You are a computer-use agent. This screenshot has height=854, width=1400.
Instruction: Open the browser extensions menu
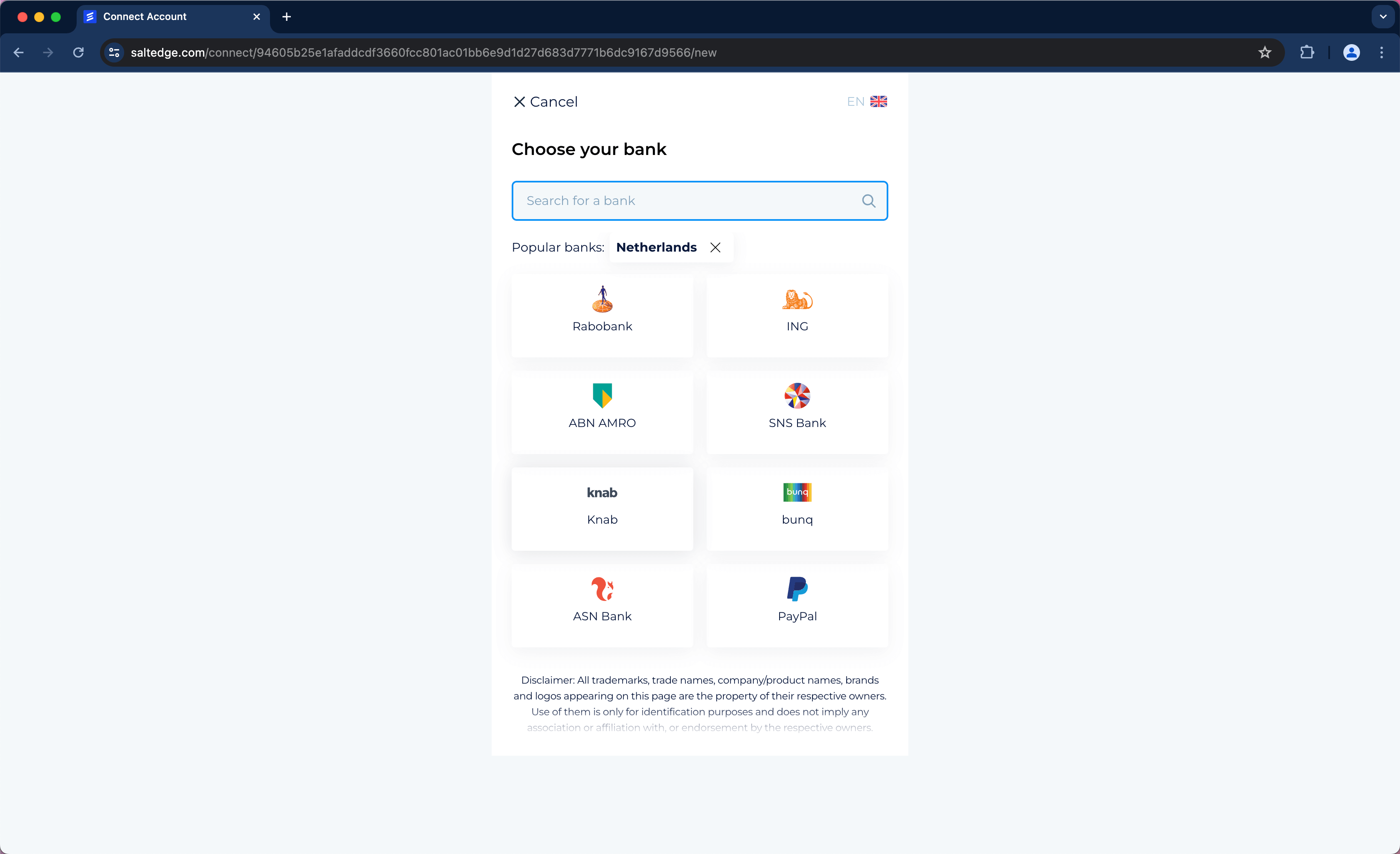[x=1307, y=52]
